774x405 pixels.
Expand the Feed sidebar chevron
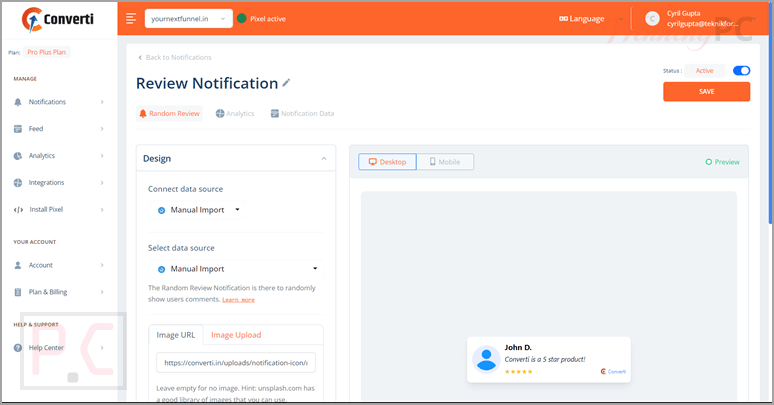pyautogui.click(x=102, y=129)
